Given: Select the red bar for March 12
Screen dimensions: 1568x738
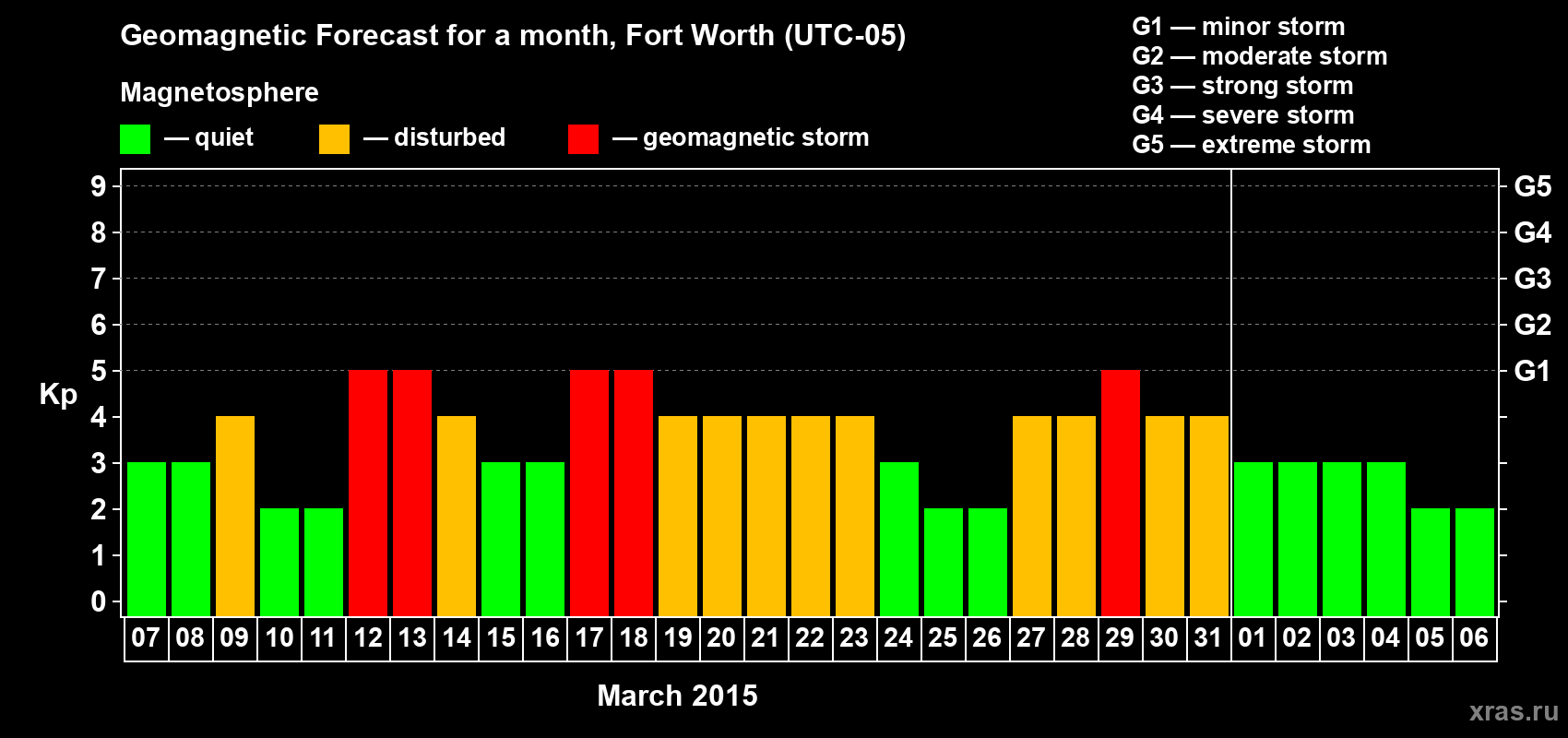Looking at the screenshot, I should 368,493.
